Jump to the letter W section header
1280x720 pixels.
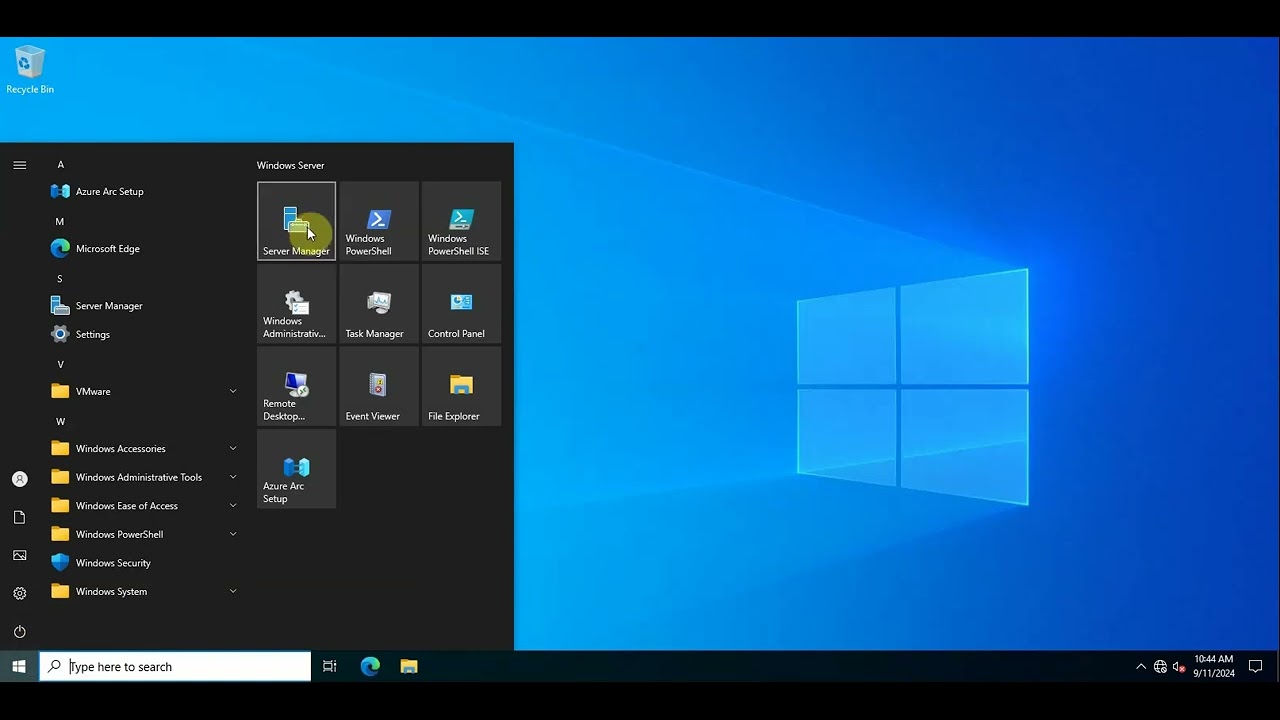(x=60, y=421)
